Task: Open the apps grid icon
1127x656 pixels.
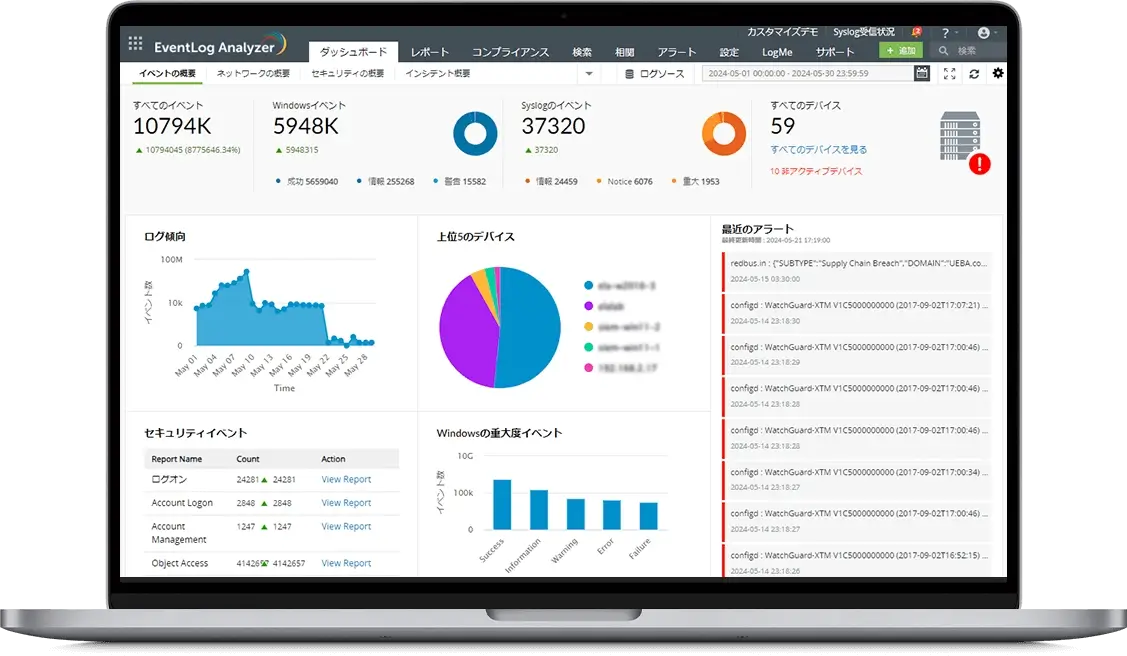Action: pyautogui.click(x=135, y=43)
